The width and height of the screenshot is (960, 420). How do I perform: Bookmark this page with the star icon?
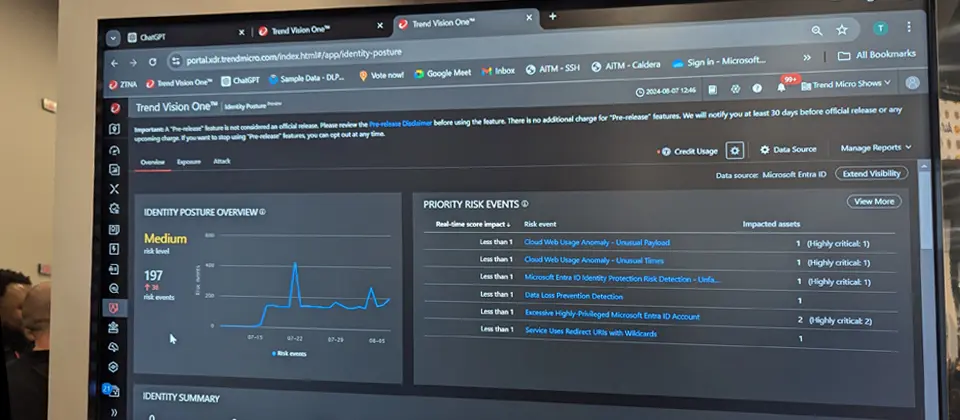pyautogui.click(x=842, y=30)
